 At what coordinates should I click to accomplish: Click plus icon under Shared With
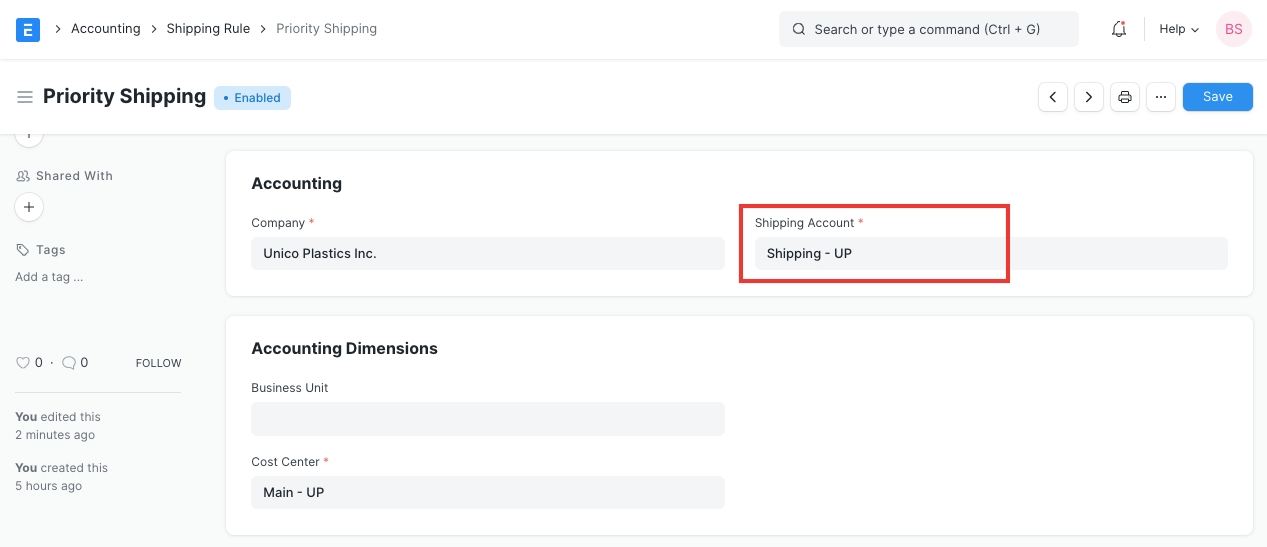coord(29,207)
